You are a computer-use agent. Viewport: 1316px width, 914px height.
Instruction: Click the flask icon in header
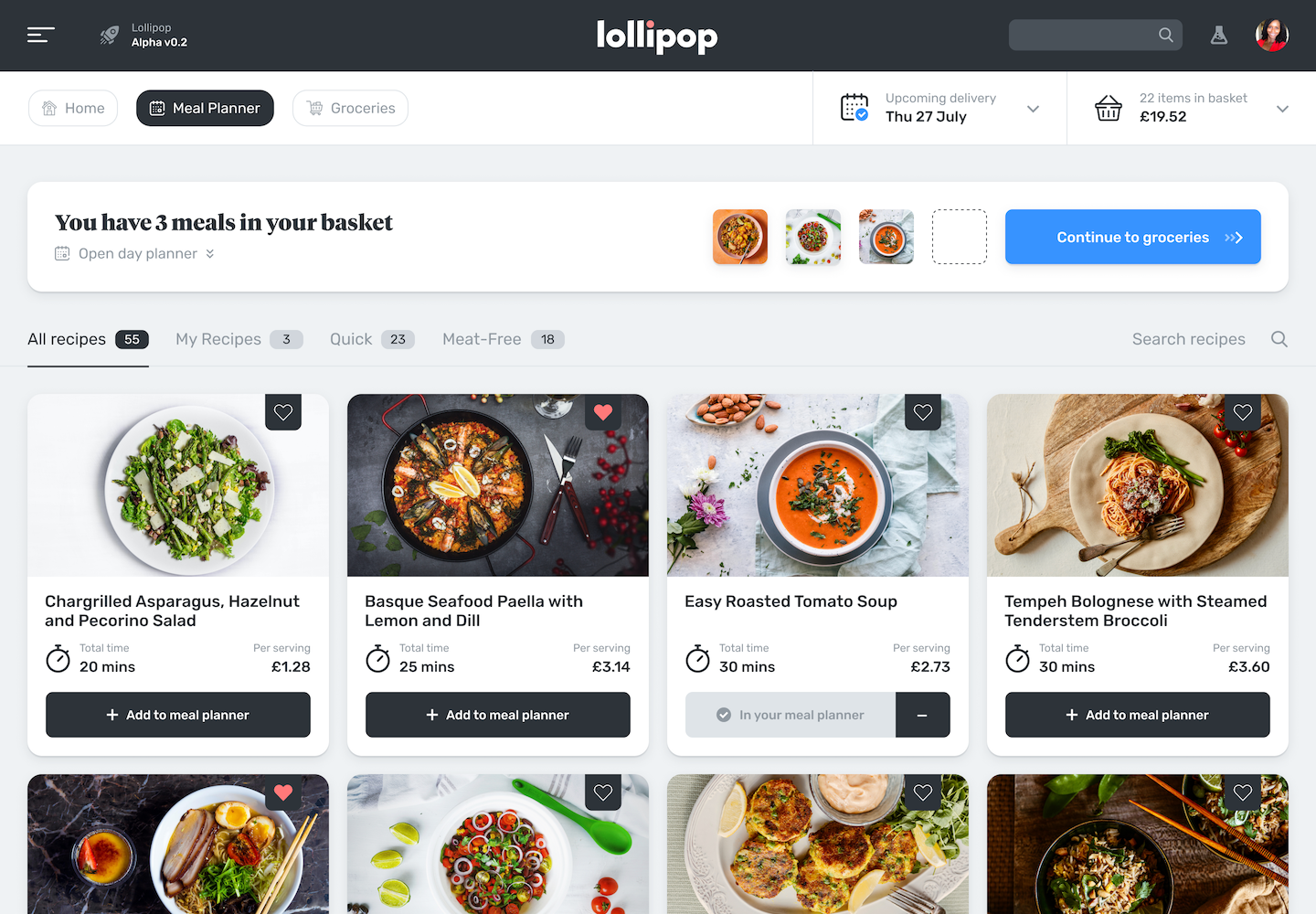[x=1219, y=35]
